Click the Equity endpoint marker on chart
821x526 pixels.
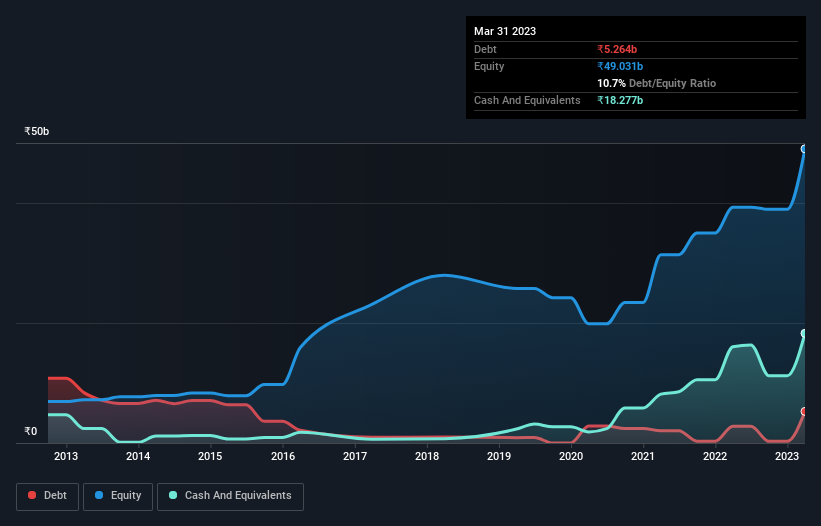[x=804, y=149]
